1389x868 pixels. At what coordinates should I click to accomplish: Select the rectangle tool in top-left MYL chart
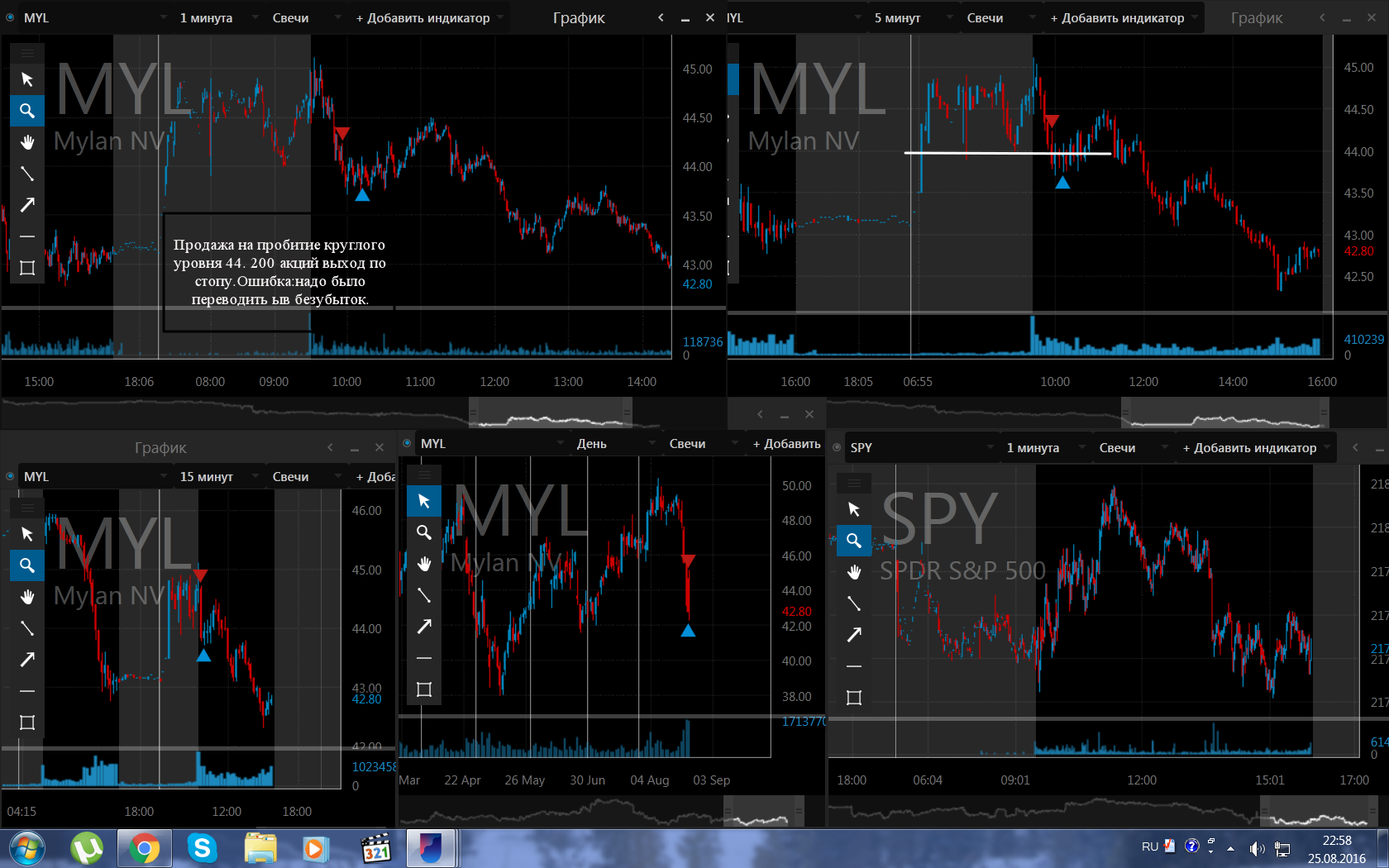[27, 268]
